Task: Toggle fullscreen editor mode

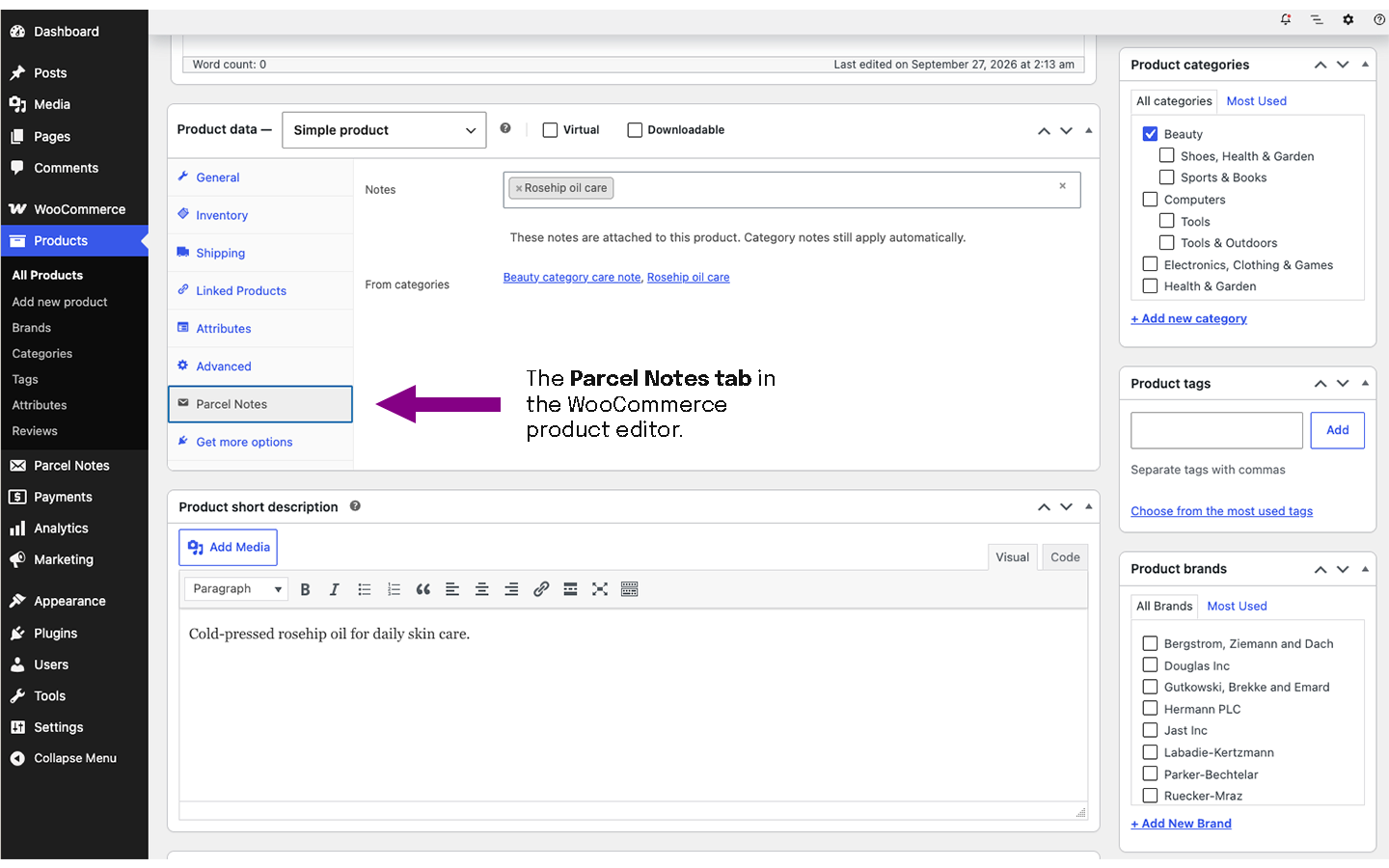Action: tap(600, 589)
